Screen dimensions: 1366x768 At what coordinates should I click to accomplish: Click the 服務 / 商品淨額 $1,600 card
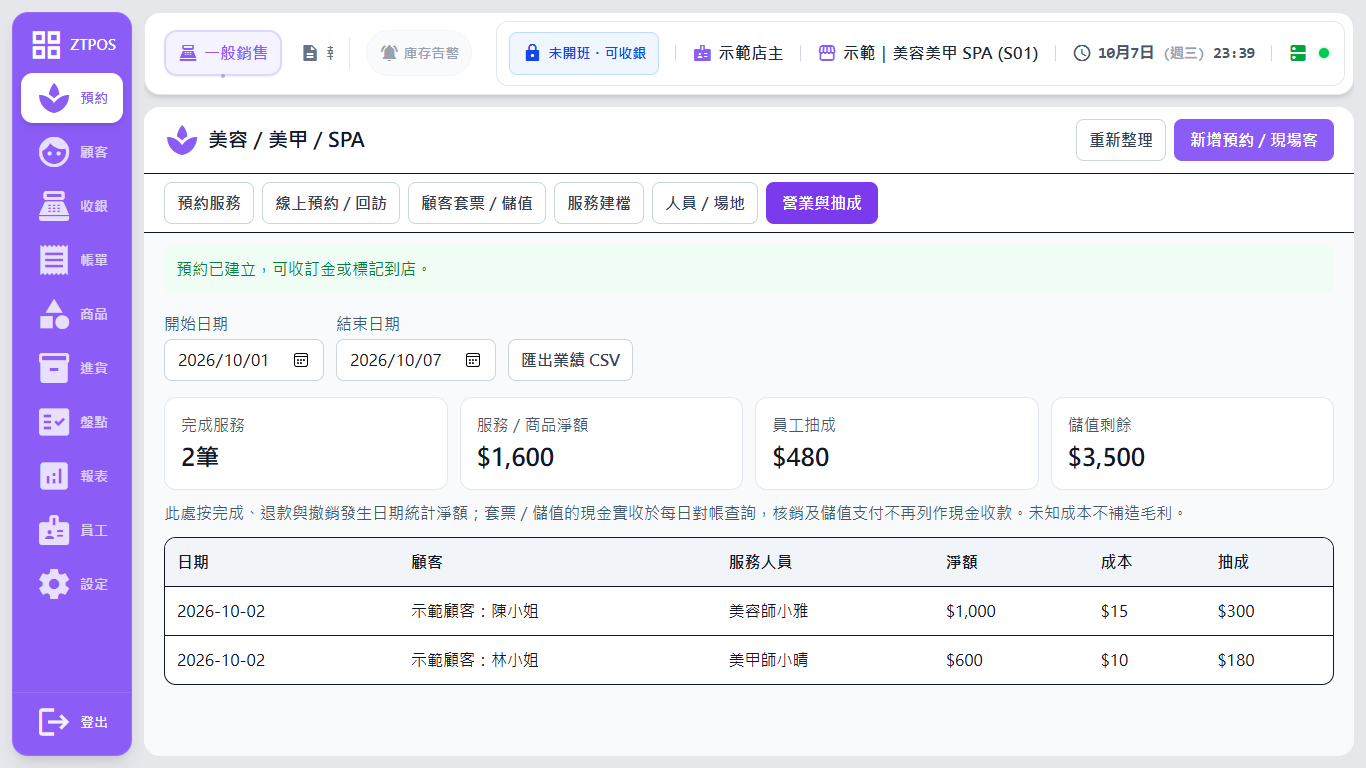[x=601, y=443]
